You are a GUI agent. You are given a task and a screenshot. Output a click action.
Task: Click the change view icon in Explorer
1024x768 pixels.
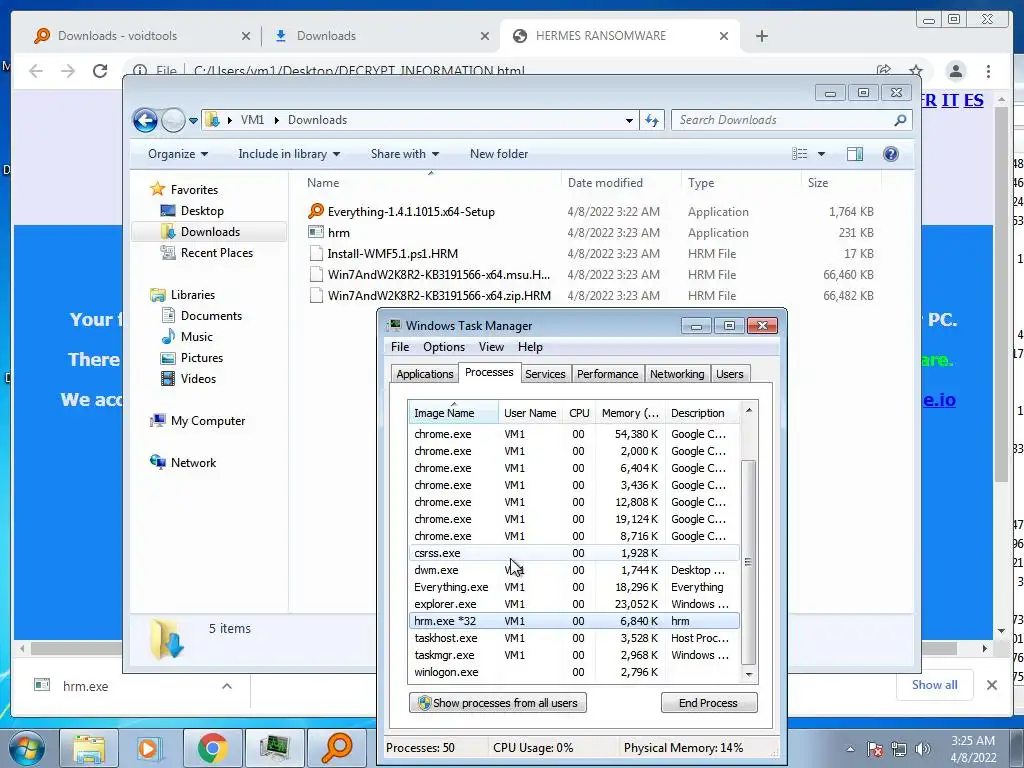(x=800, y=154)
